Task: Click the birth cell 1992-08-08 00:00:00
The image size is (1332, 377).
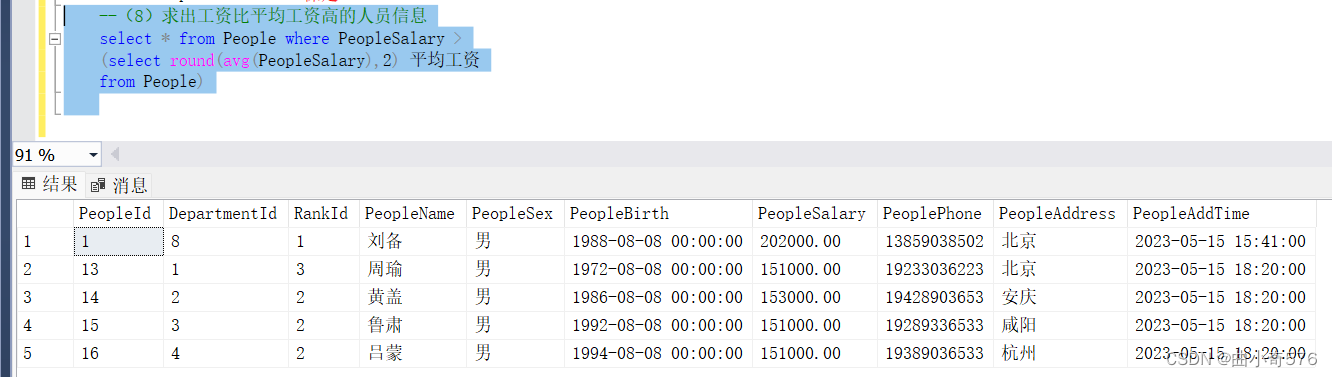Action: pyautogui.click(x=659, y=325)
